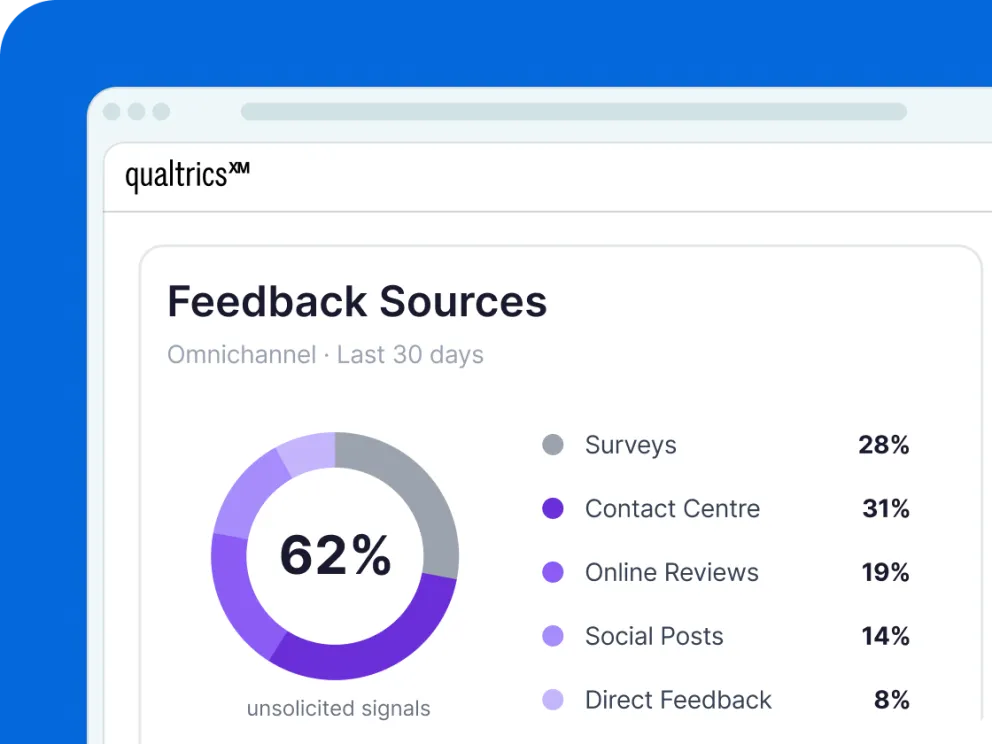Screen dimensions: 992x744
Task: Click the third browser window control dot
Action: coord(161,111)
